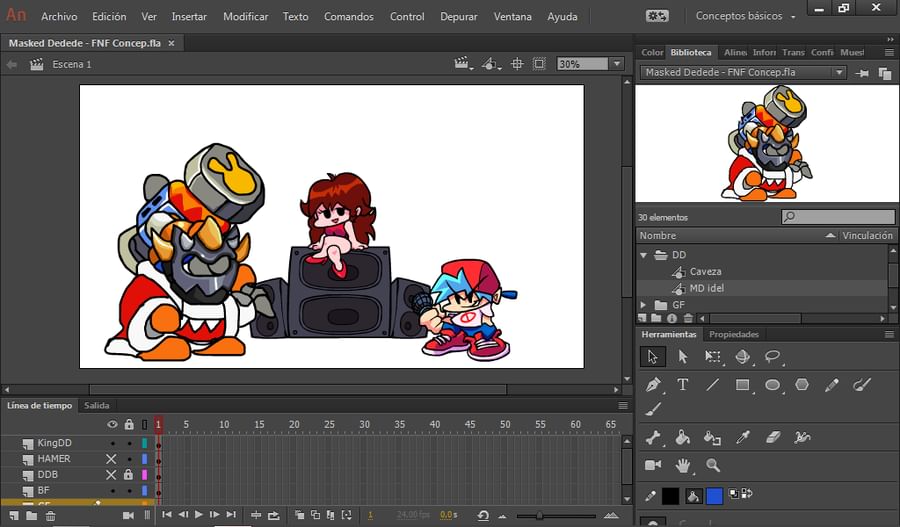Open the Conceptos básicos workspace dropdown
Screen dimensions: 900x527
[x=746, y=16]
